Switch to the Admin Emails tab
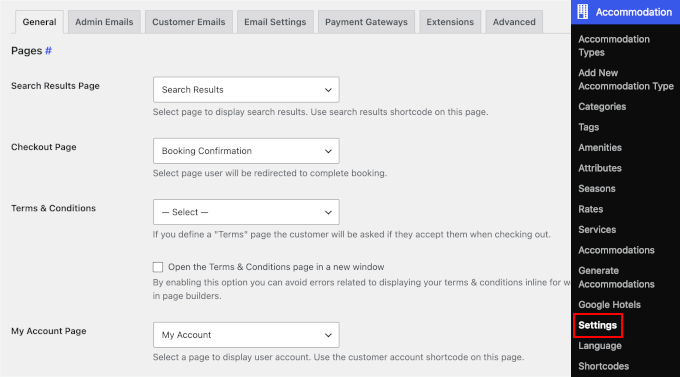 (x=104, y=22)
